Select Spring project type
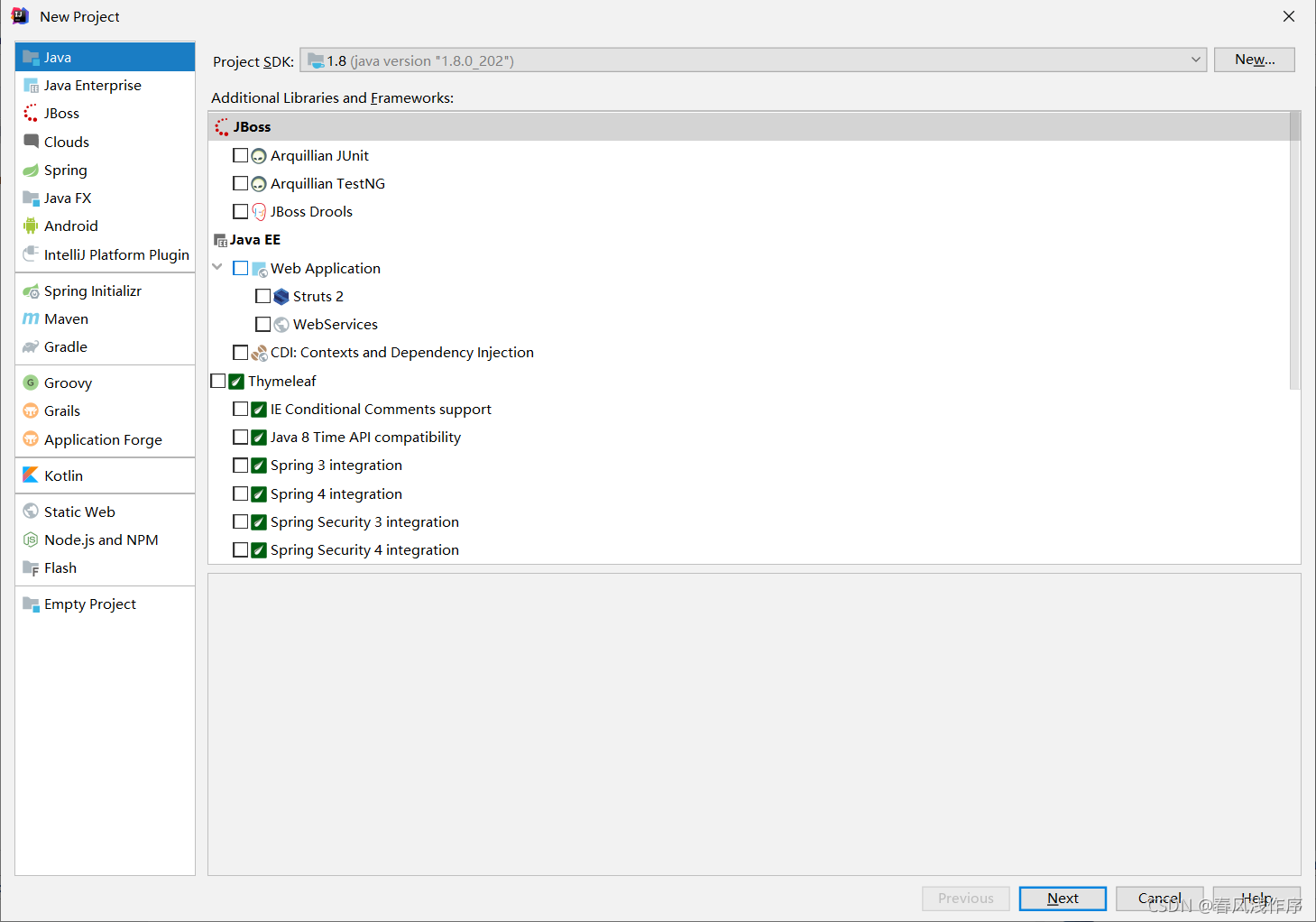1316x922 pixels. point(106,171)
